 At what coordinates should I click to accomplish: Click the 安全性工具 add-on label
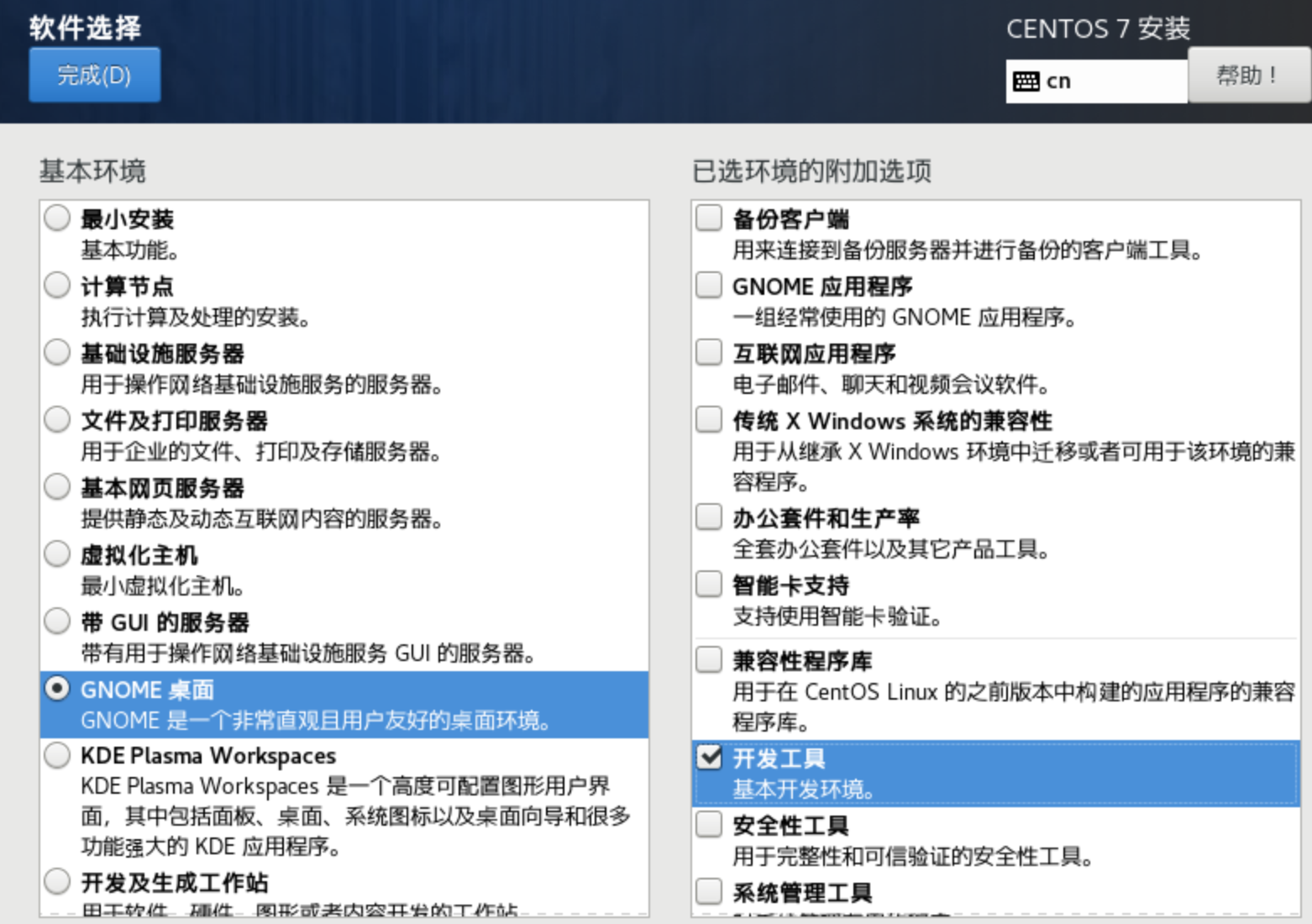pyautogui.click(x=790, y=826)
